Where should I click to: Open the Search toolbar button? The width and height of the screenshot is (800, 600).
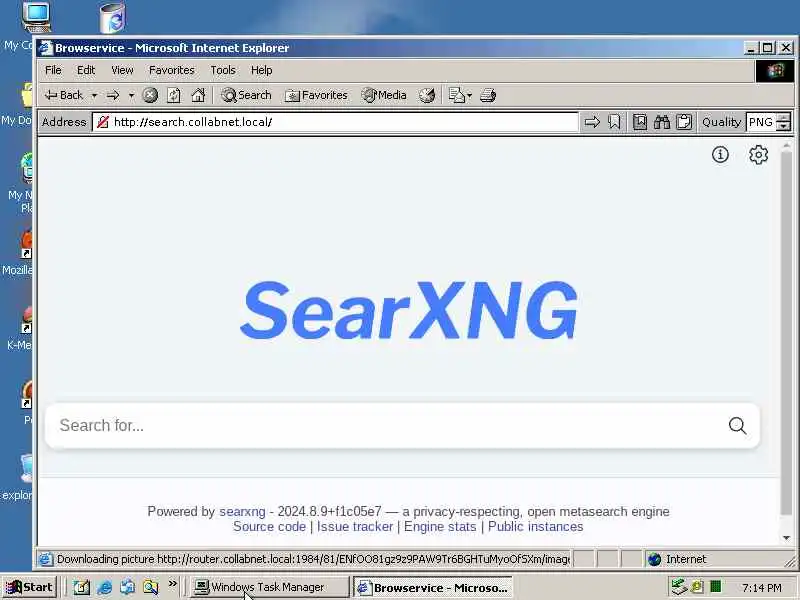[x=246, y=95]
